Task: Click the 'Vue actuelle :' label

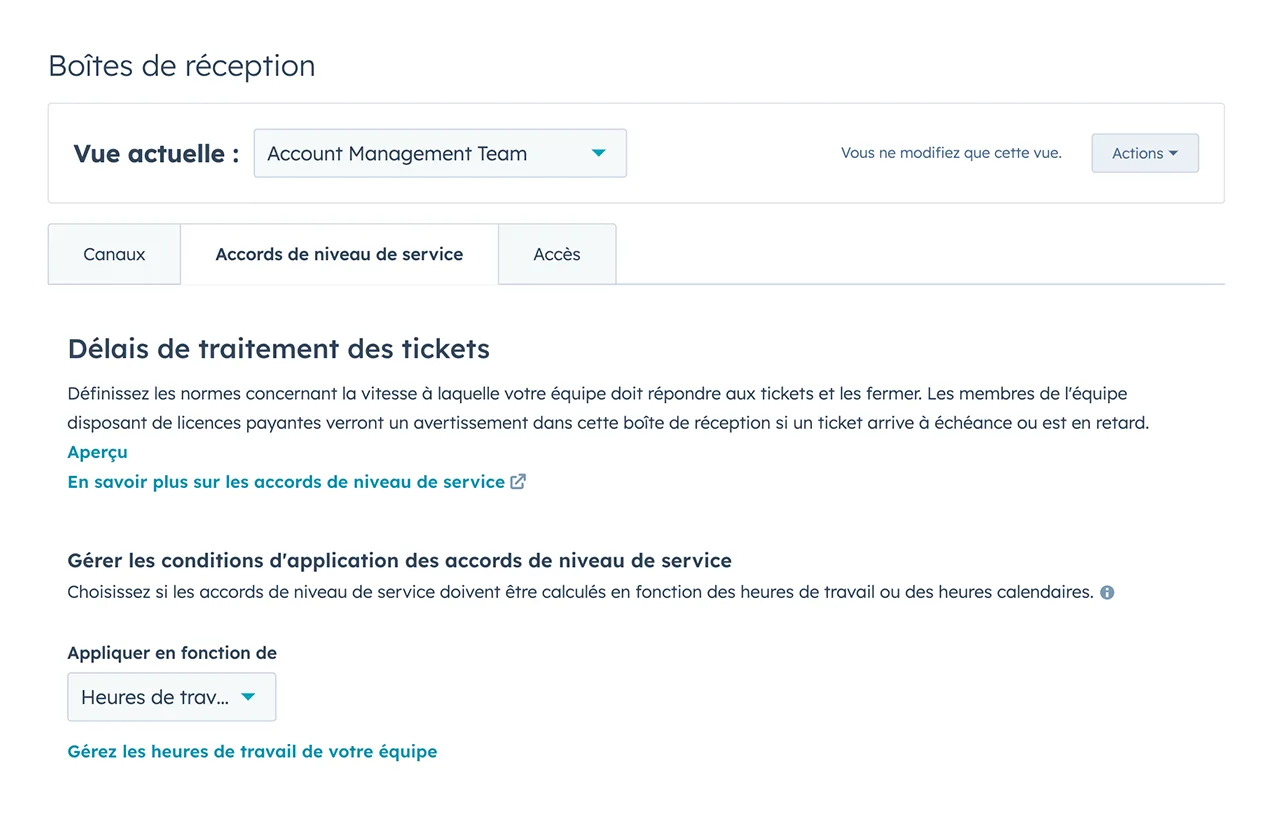Action: coord(156,154)
